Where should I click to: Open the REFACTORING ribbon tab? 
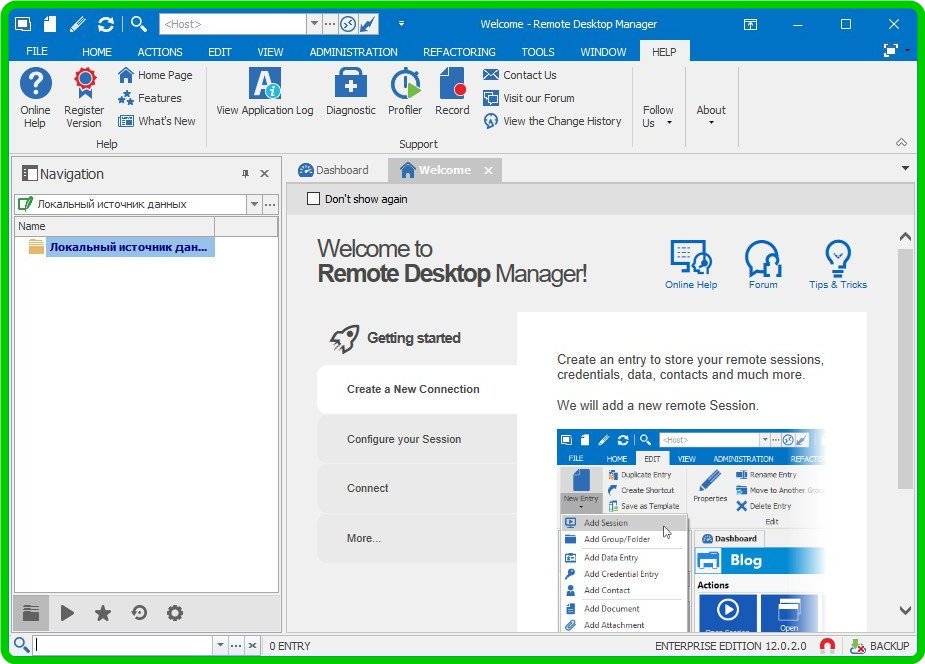pyautogui.click(x=459, y=52)
